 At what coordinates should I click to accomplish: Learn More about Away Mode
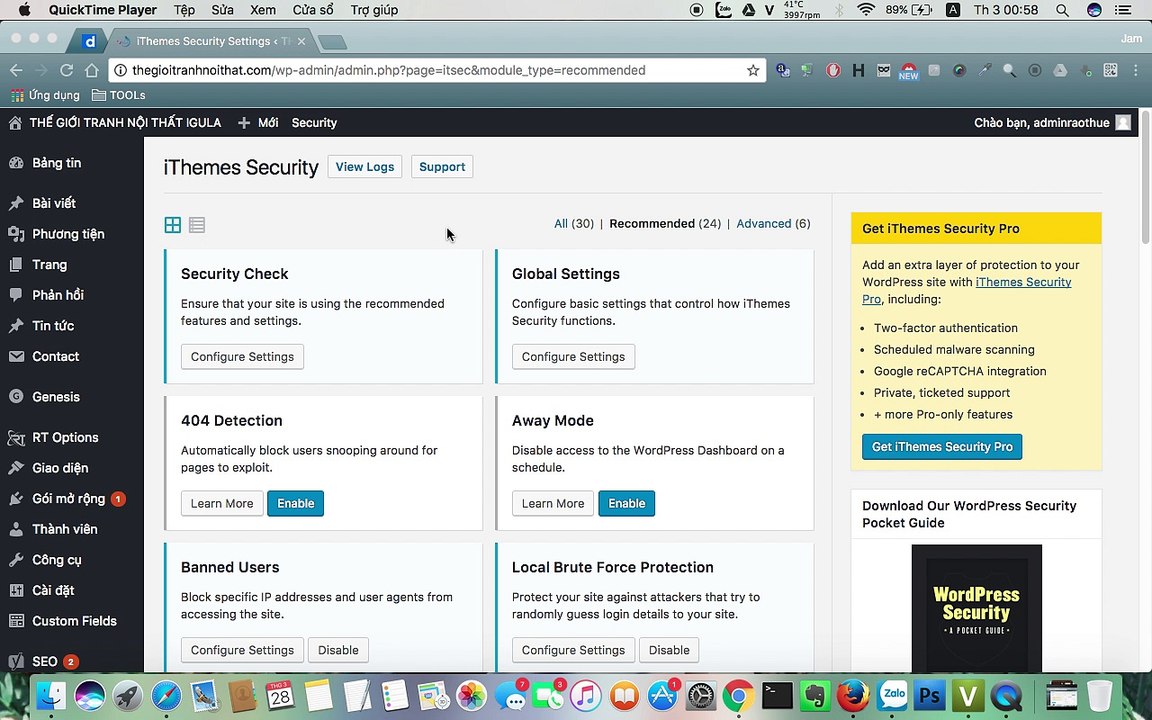[552, 503]
